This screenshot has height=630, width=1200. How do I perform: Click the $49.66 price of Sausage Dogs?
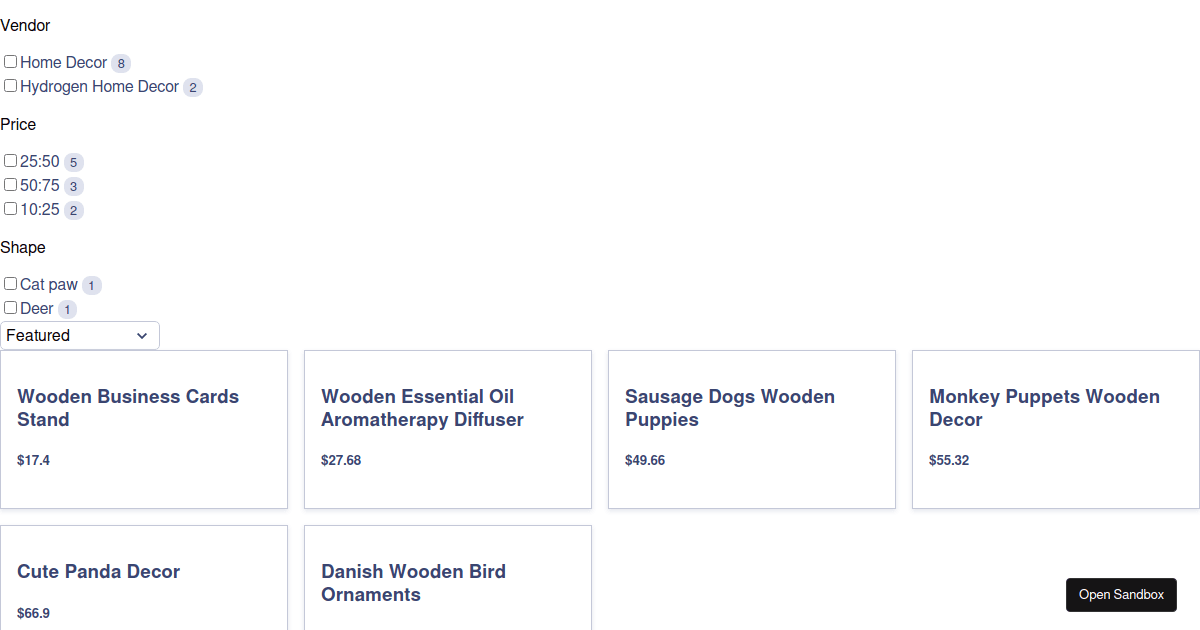point(645,461)
